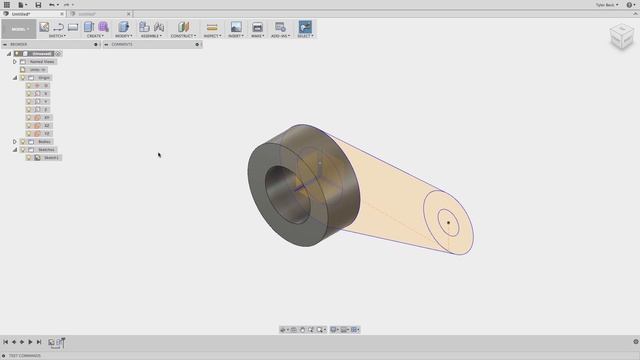
Task: Click the New Component icon
Action: pyautogui.click(x=144, y=27)
